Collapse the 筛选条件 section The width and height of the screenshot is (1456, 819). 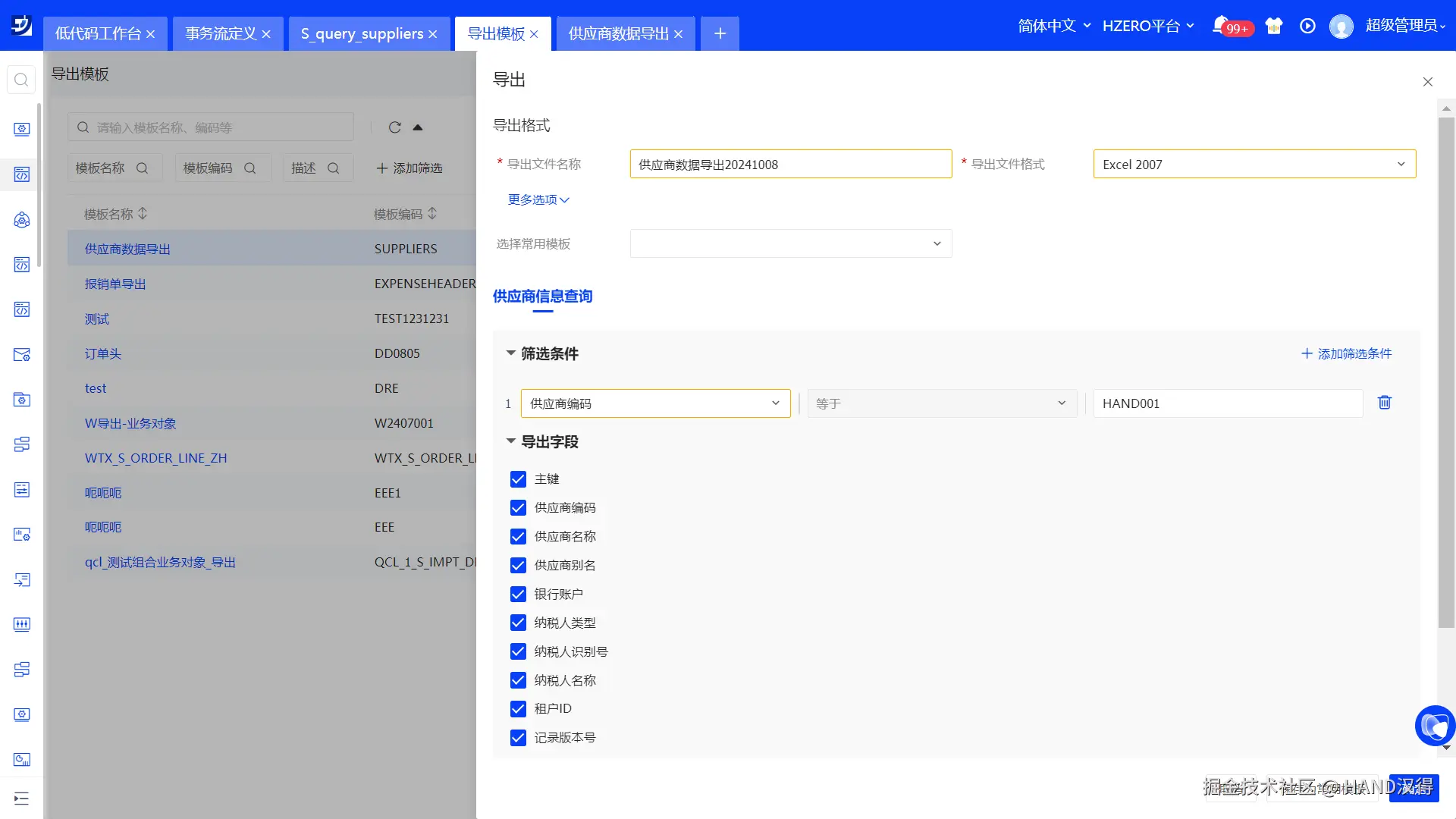[511, 353]
